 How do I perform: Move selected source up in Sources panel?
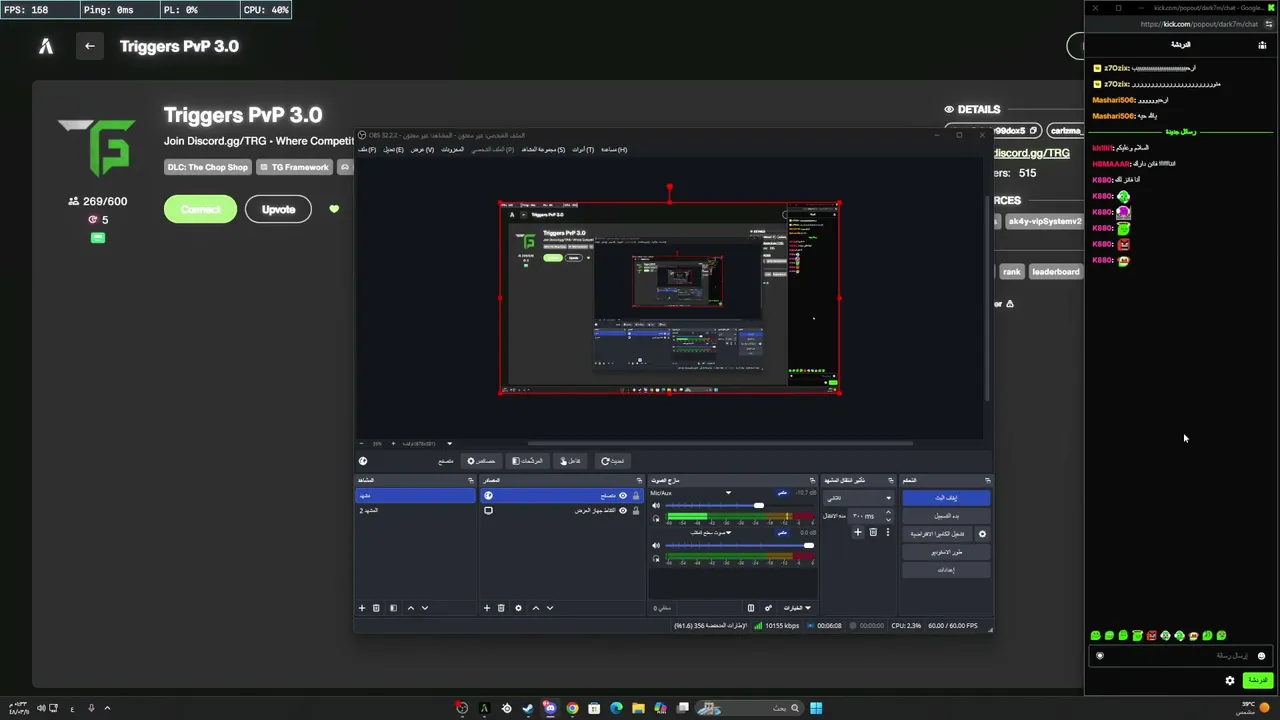point(535,608)
